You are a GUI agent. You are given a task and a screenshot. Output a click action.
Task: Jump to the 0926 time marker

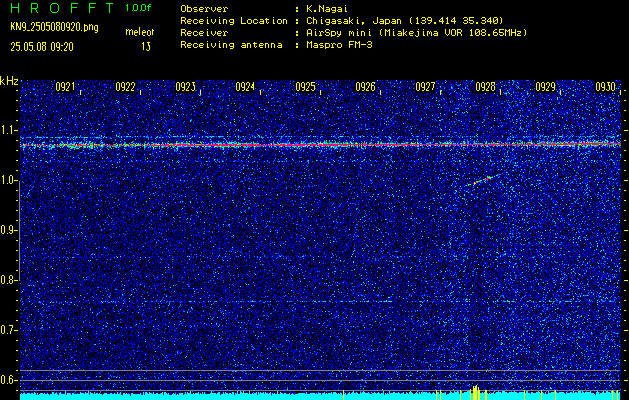pos(365,87)
